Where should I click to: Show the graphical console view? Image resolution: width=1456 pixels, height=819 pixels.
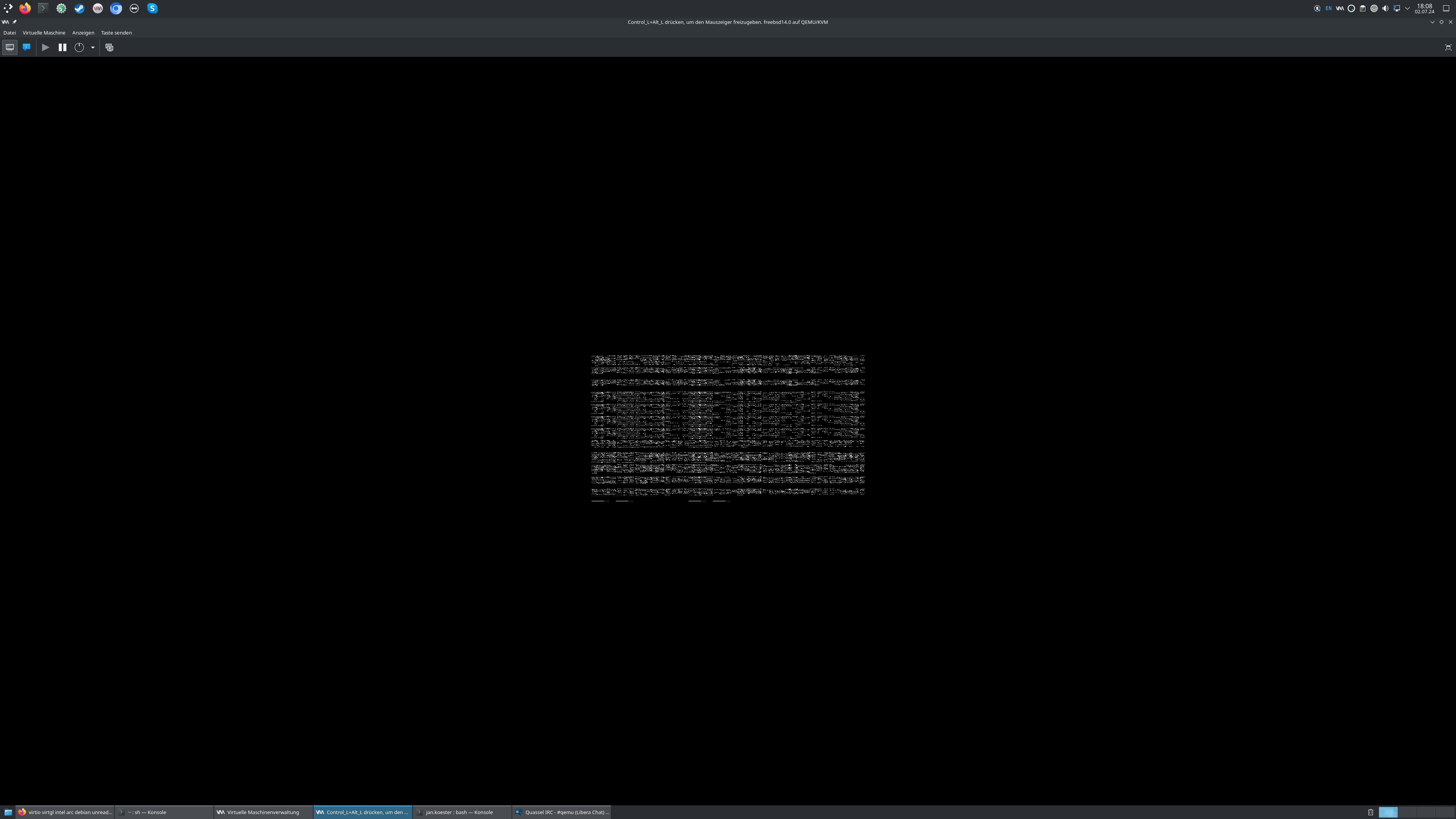(x=9, y=47)
